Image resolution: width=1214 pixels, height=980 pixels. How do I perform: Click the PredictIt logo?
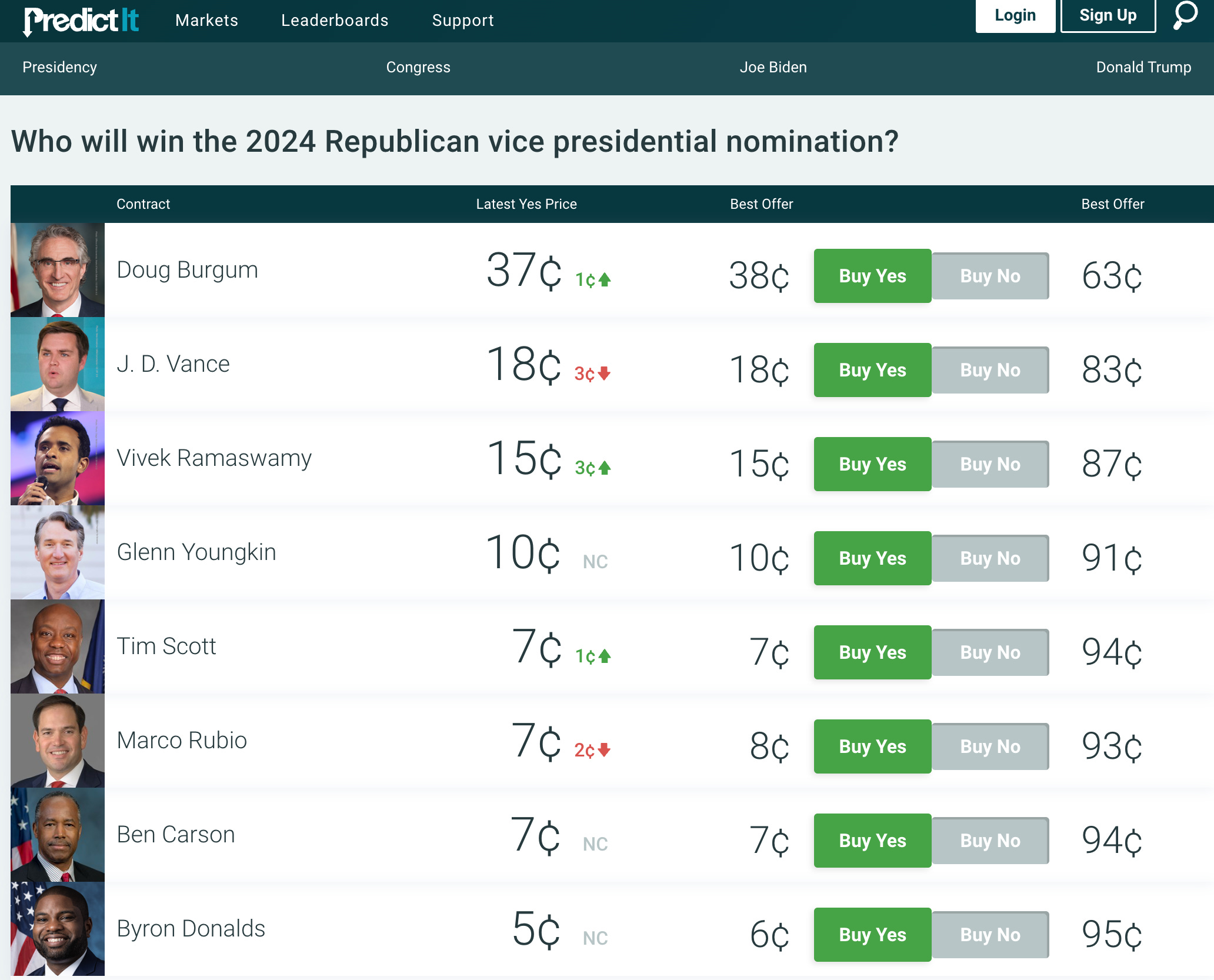(81, 21)
